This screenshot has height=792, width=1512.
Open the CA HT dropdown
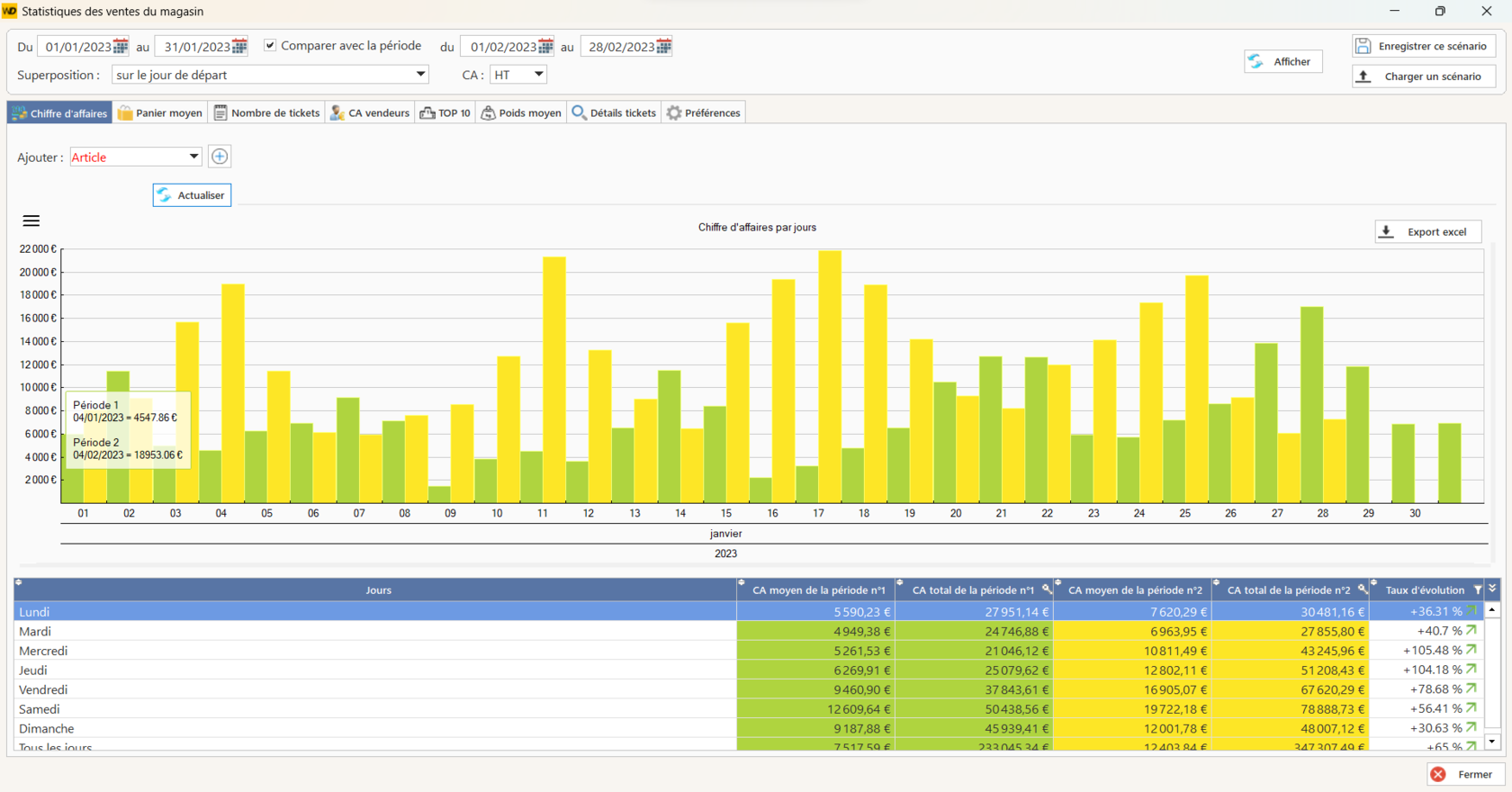[x=539, y=75]
